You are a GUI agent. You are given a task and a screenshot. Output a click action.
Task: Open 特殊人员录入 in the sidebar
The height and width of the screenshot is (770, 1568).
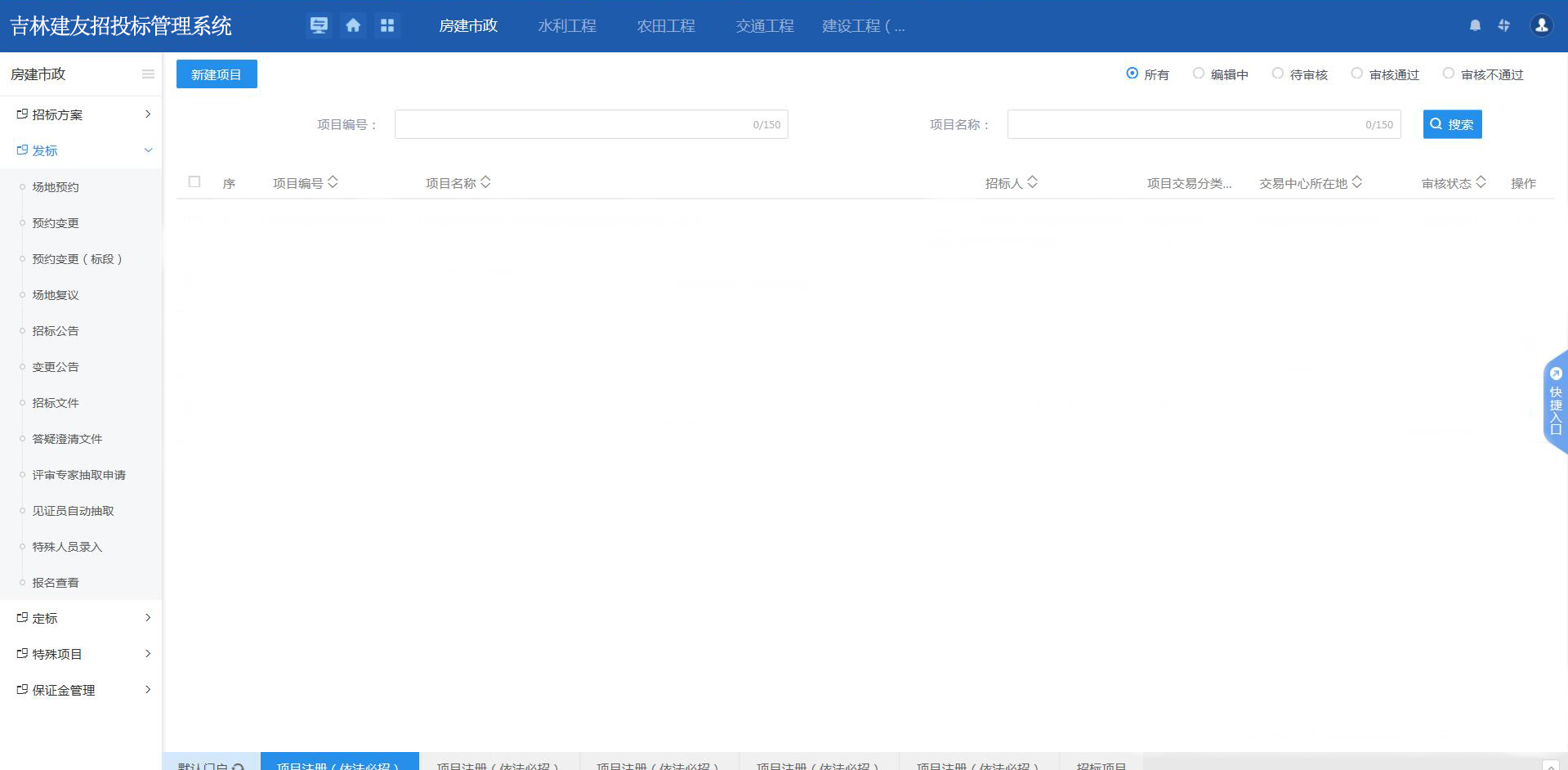tap(67, 547)
